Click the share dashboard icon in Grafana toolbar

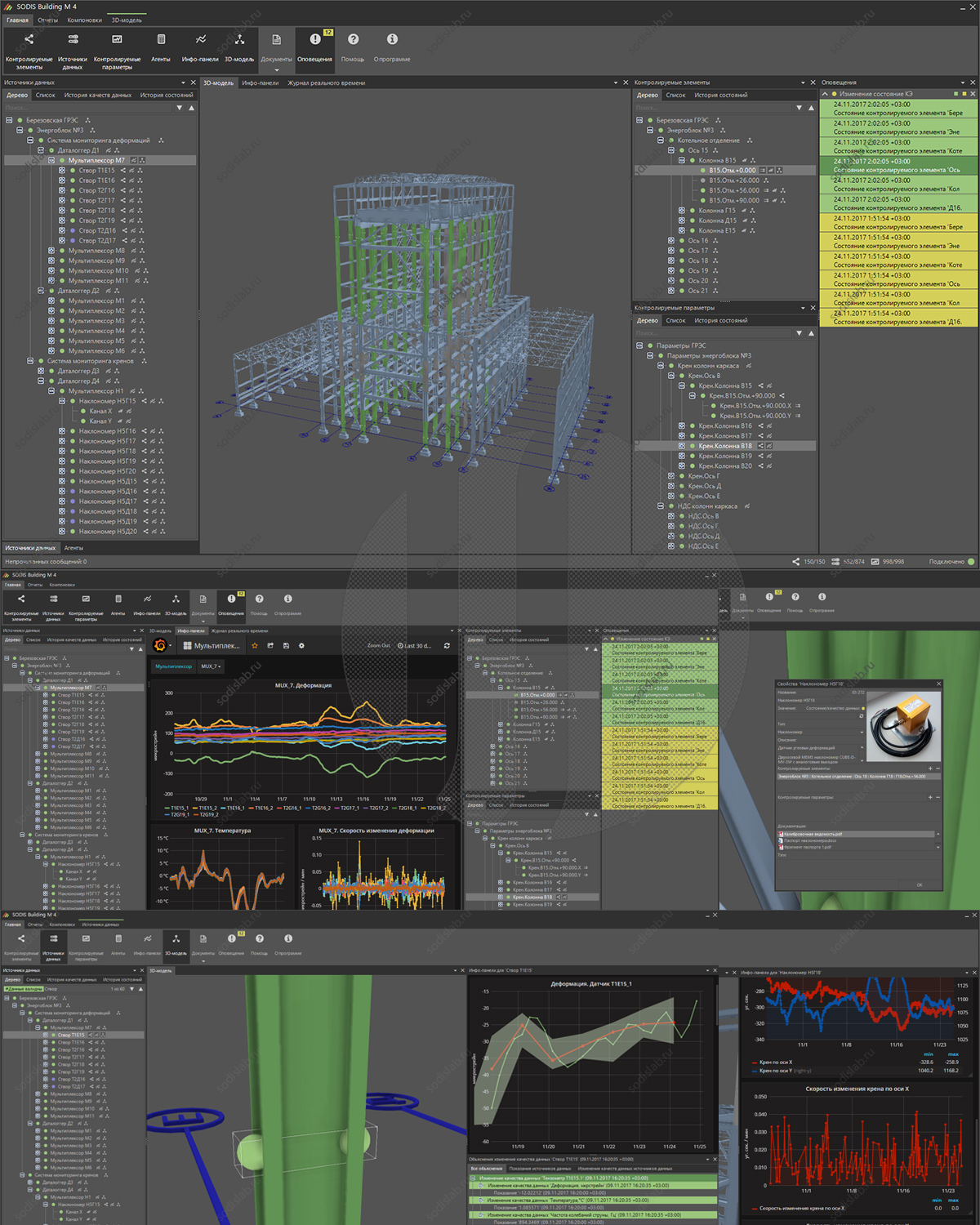click(x=270, y=645)
